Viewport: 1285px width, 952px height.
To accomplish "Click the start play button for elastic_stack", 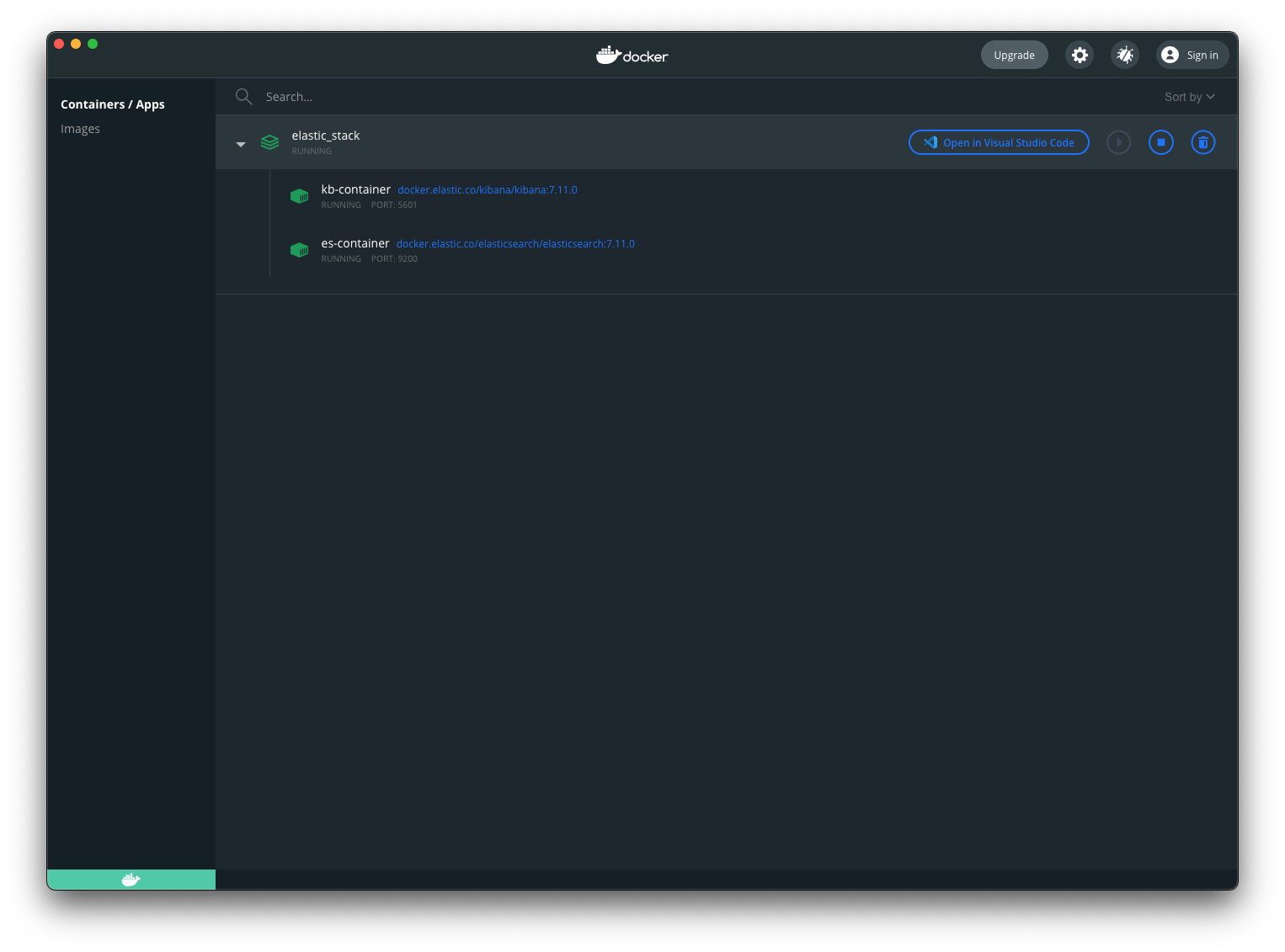I will coord(1118,143).
